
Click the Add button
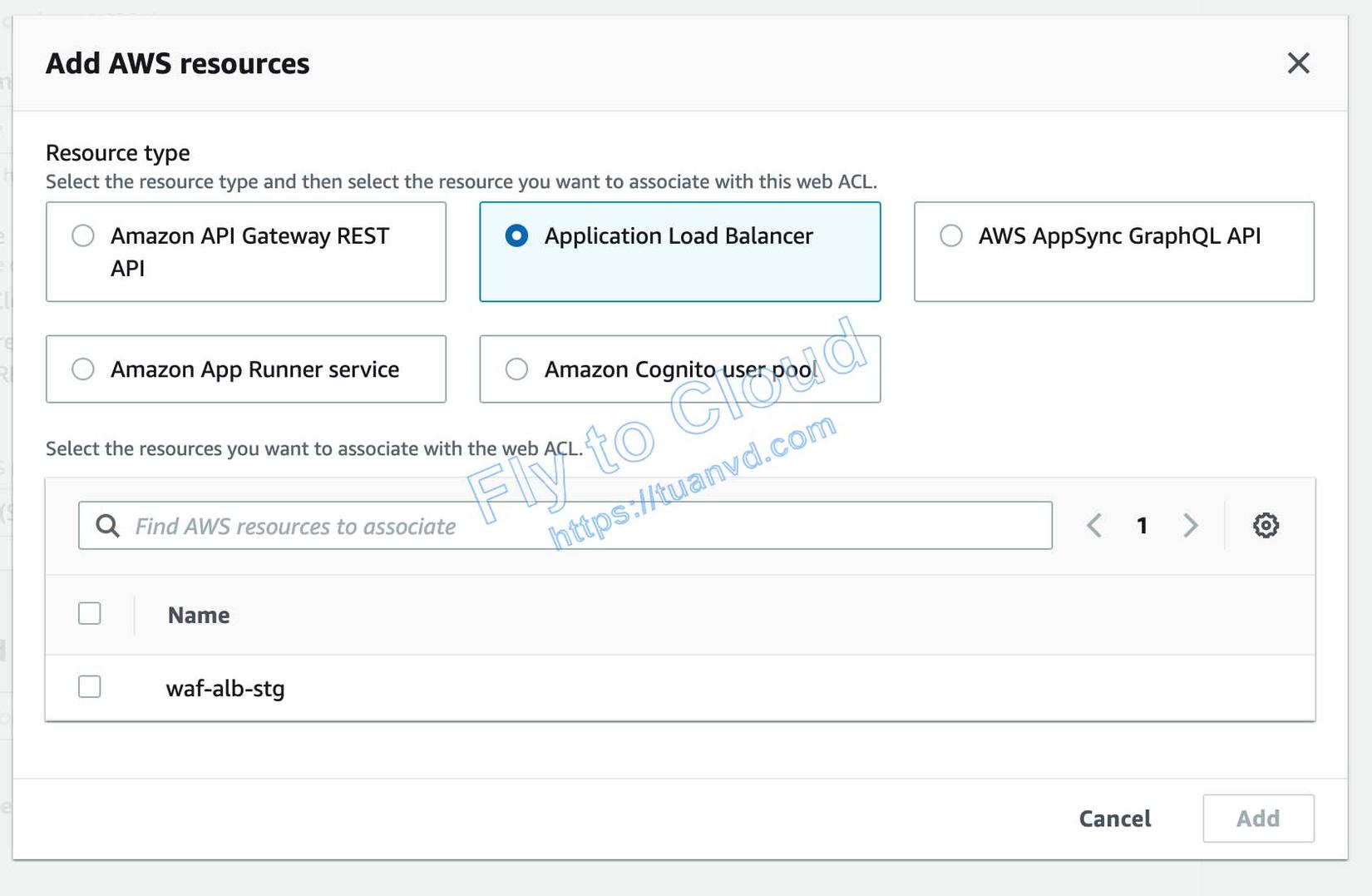[x=1257, y=819]
